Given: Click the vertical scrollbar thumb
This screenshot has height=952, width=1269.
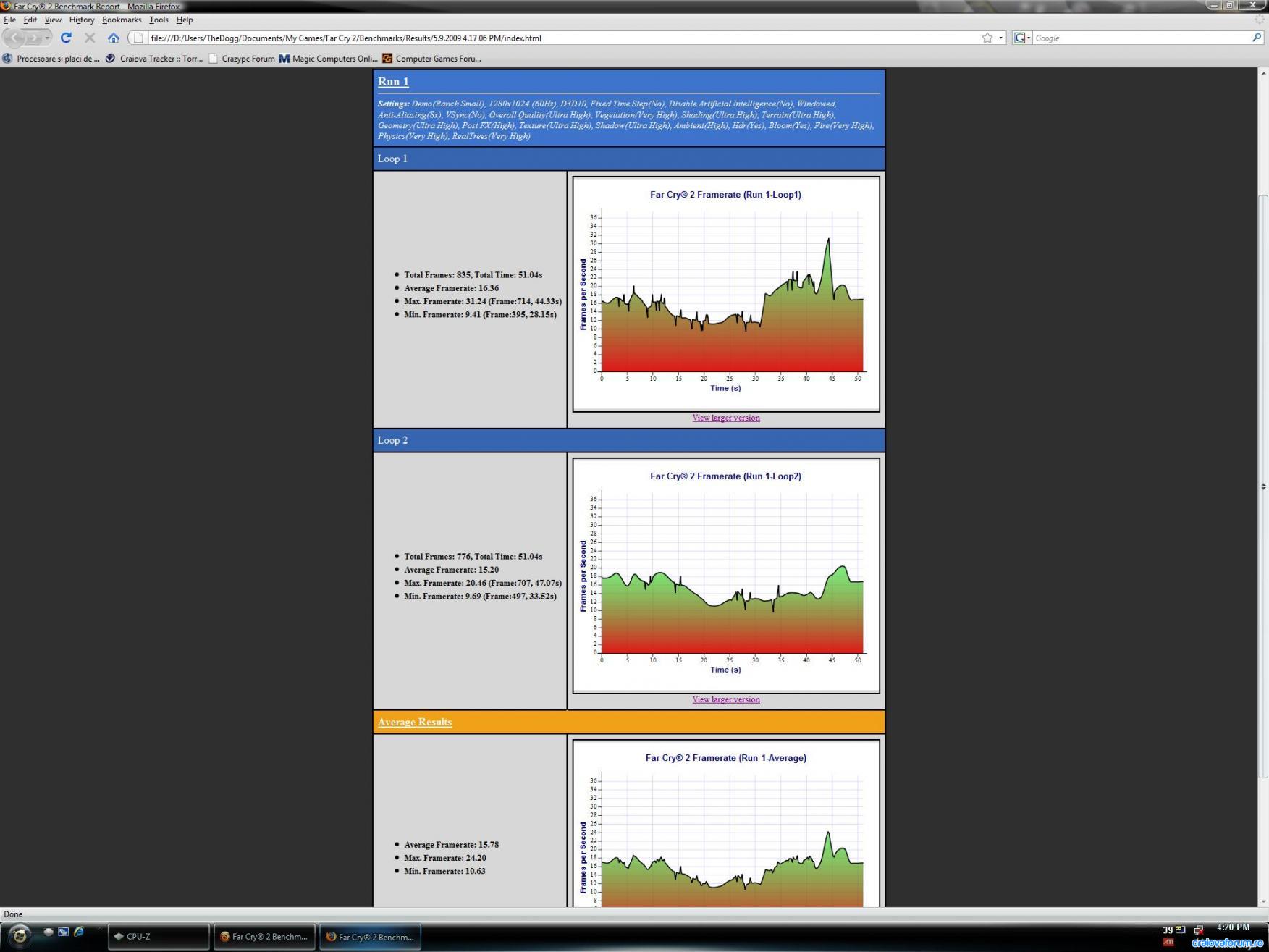Looking at the screenshot, I should tap(1263, 485).
